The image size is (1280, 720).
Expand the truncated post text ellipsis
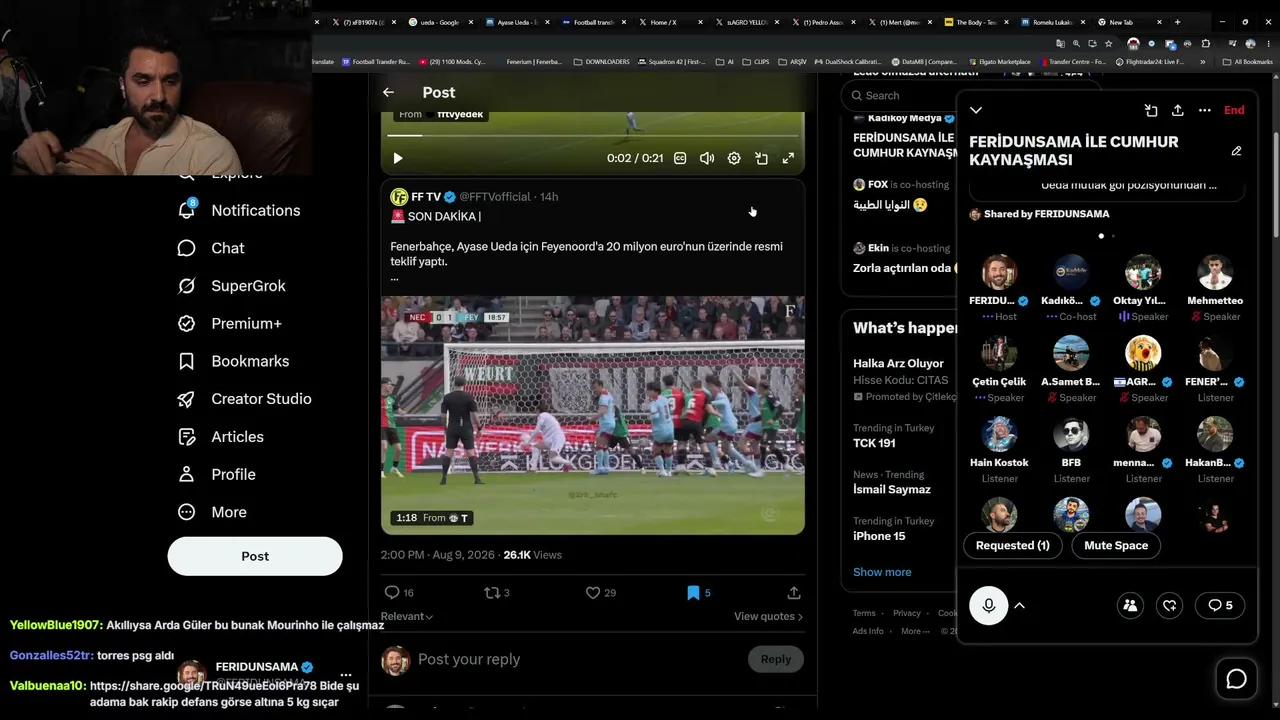(x=394, y=277)
